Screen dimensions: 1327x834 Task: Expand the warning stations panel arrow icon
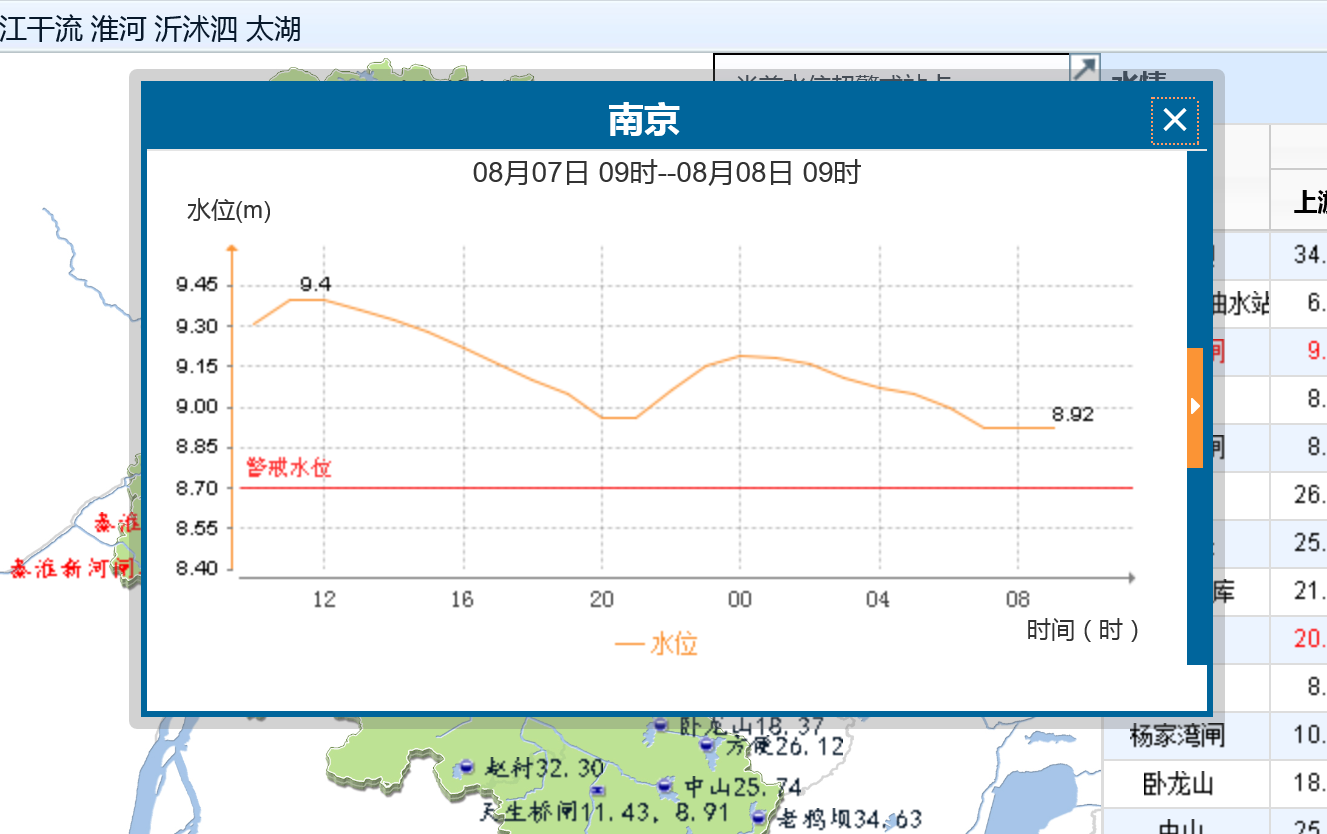(1085, 69)
